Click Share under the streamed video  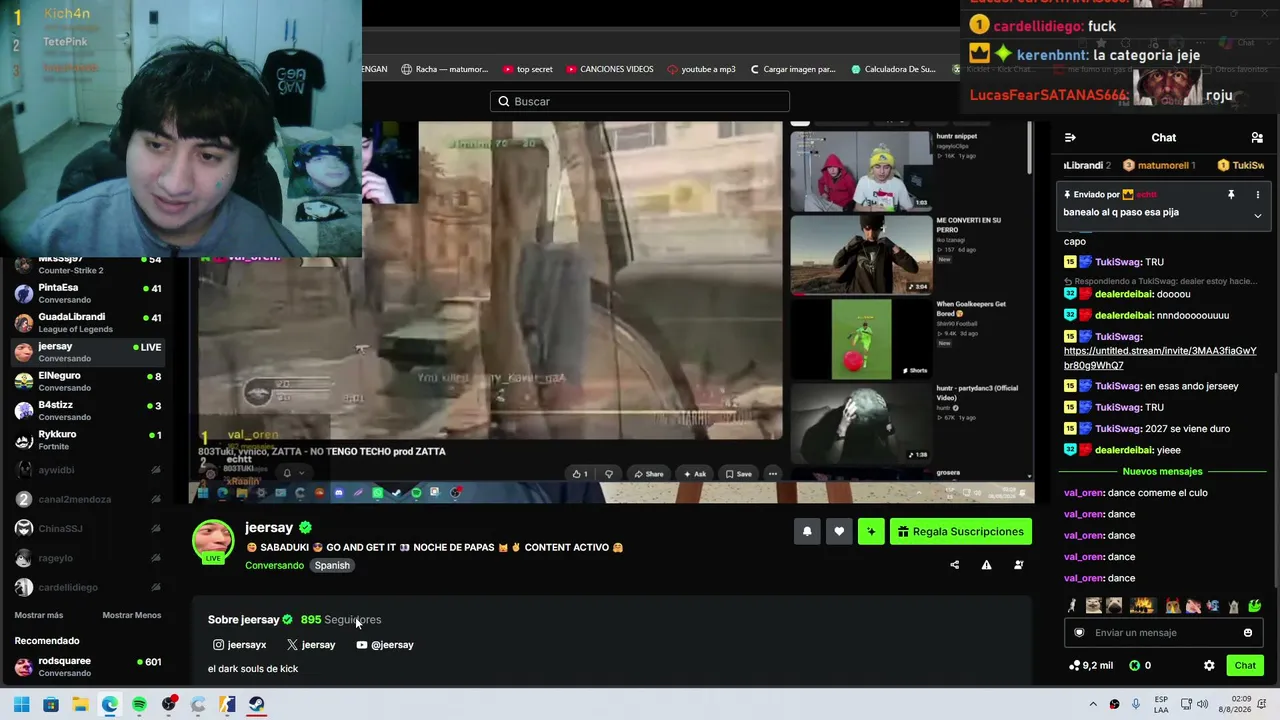647,474
